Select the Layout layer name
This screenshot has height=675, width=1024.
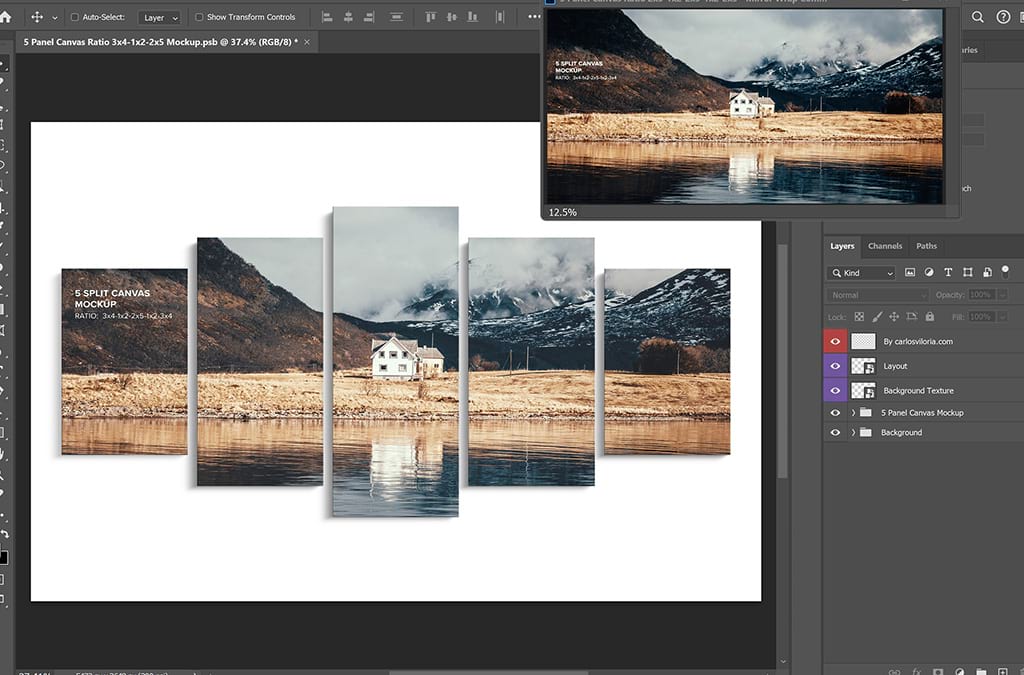point(895,366)
